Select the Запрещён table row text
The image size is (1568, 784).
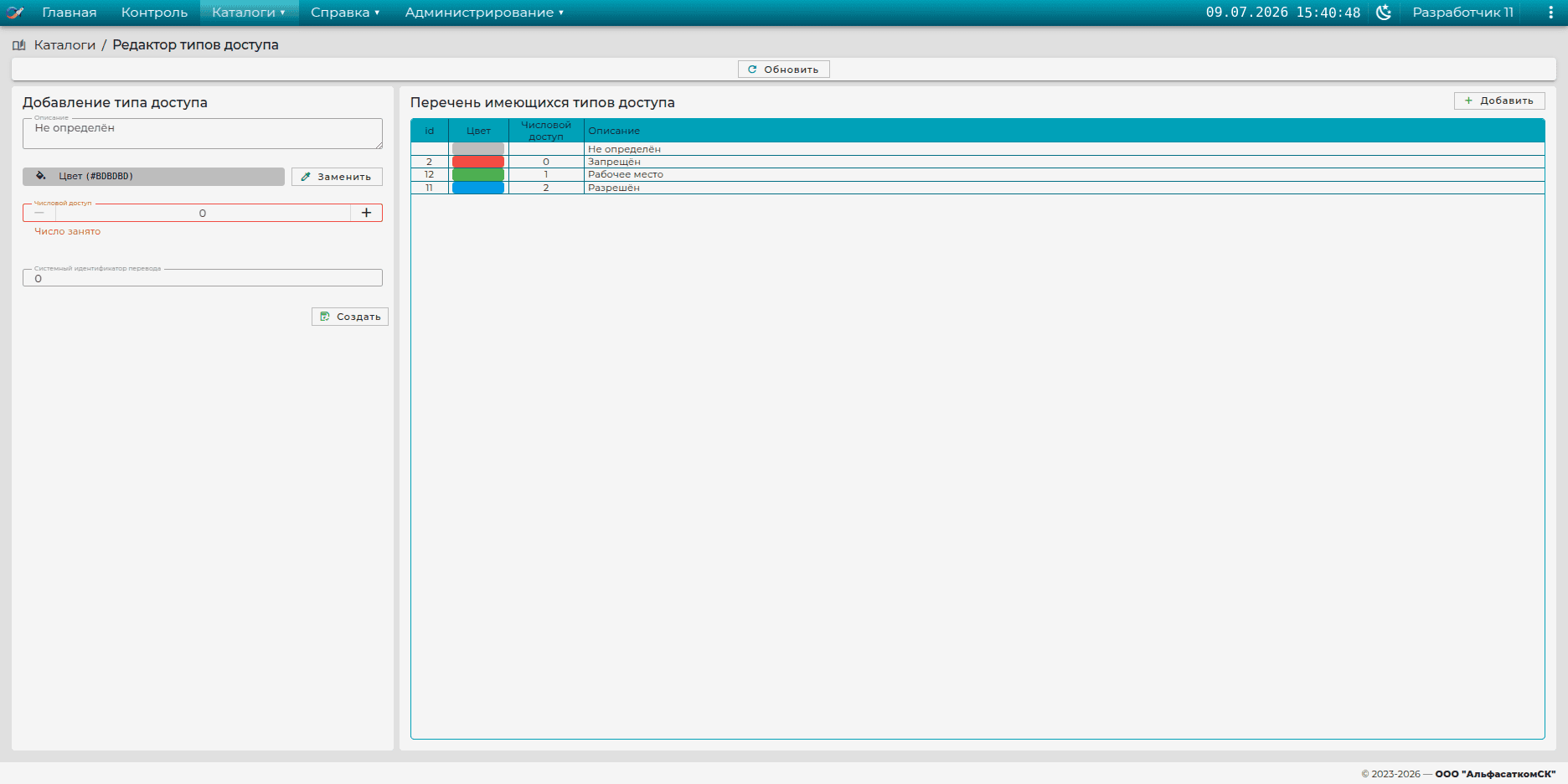[614, 162]
